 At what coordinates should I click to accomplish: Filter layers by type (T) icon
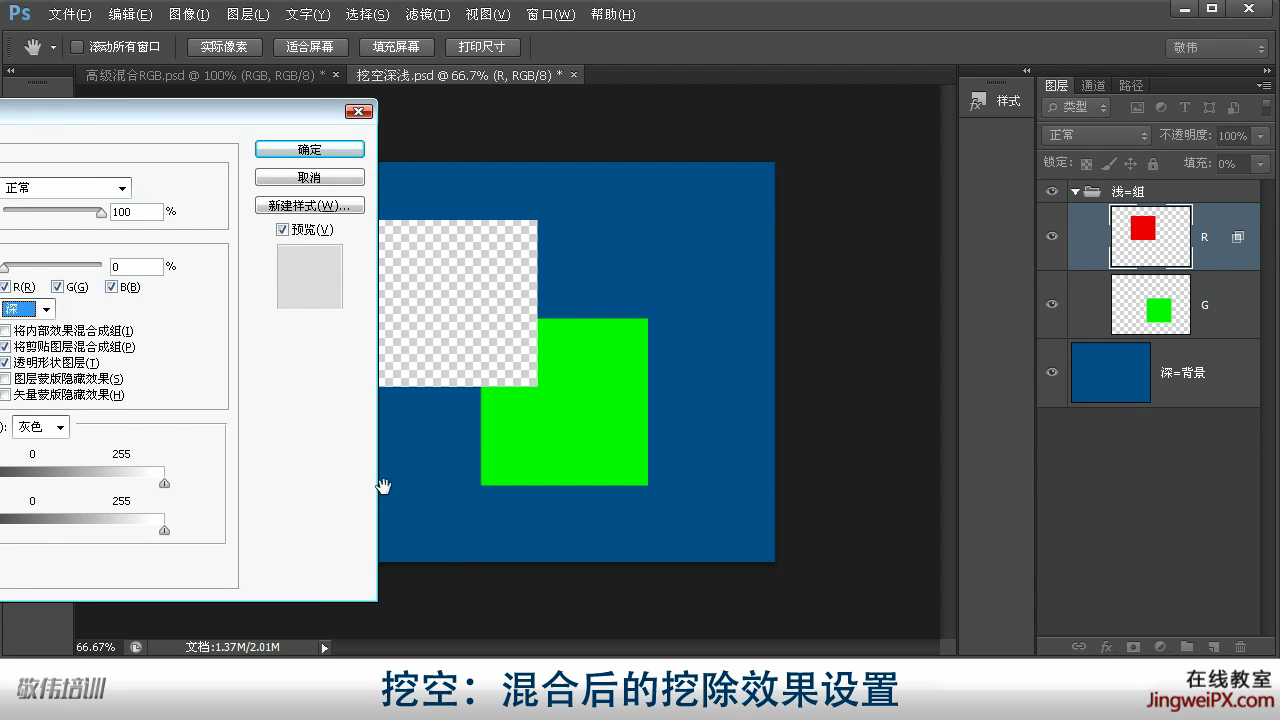1185,108
